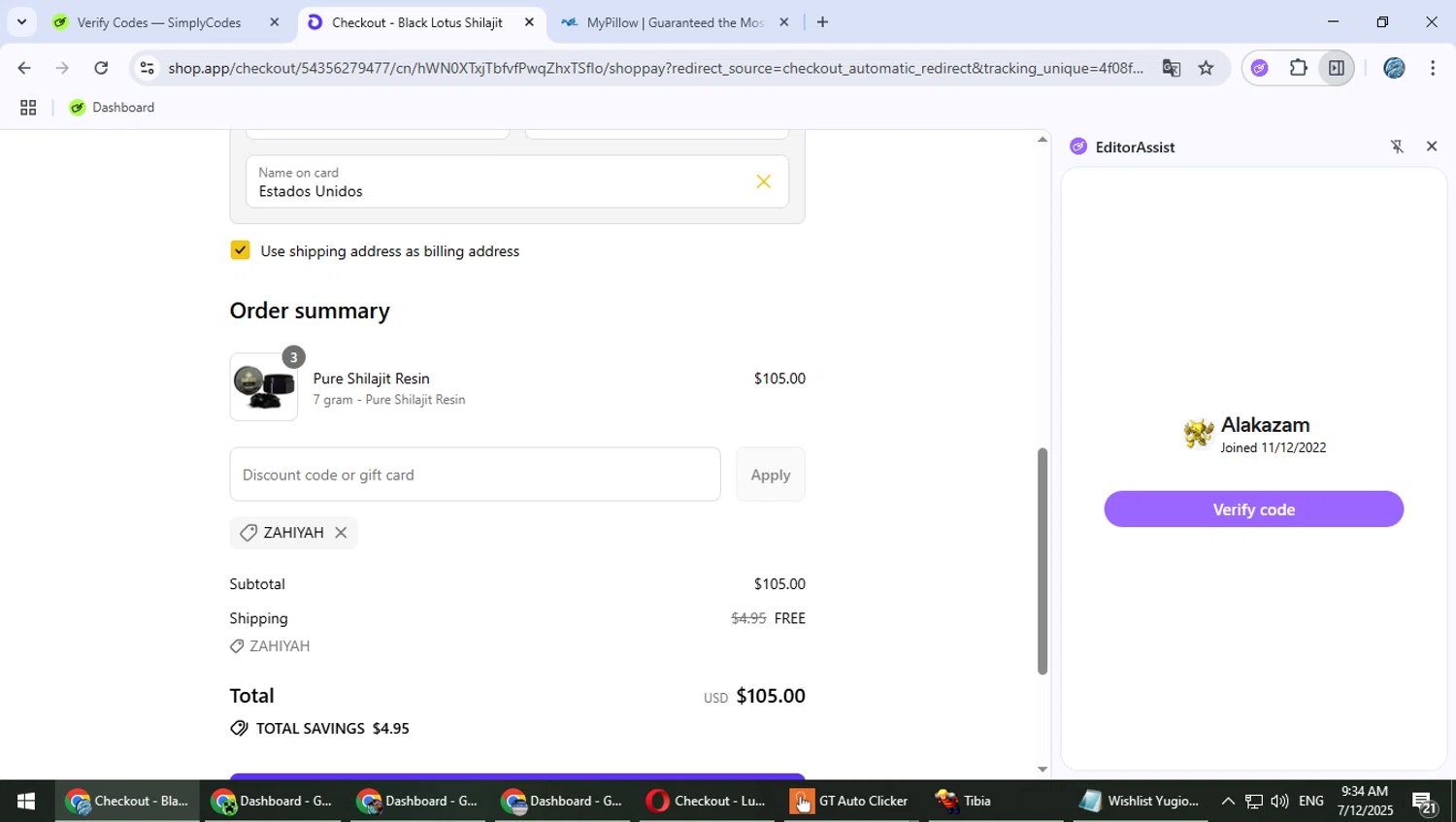
Task: Click the Total amount $105.00
Action: point(771,696)
